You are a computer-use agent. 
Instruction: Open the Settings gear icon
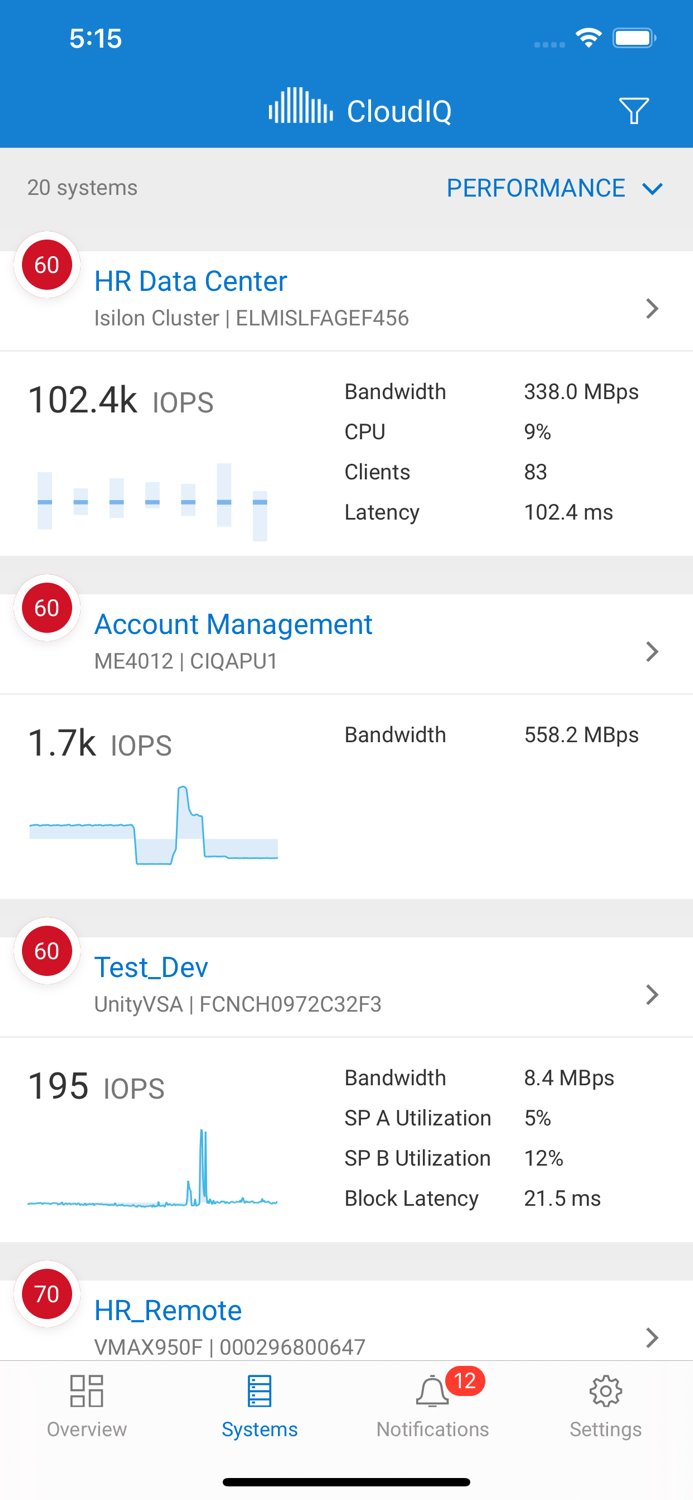coord(605,1390)
